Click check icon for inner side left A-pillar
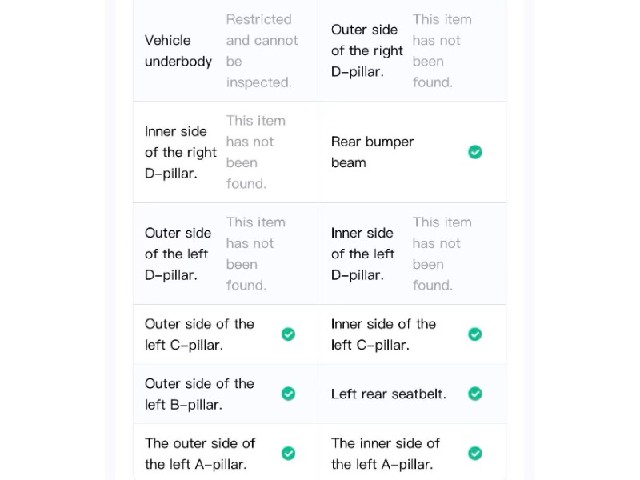Viewport: 640px width, 480px height. tap(475, 453)
